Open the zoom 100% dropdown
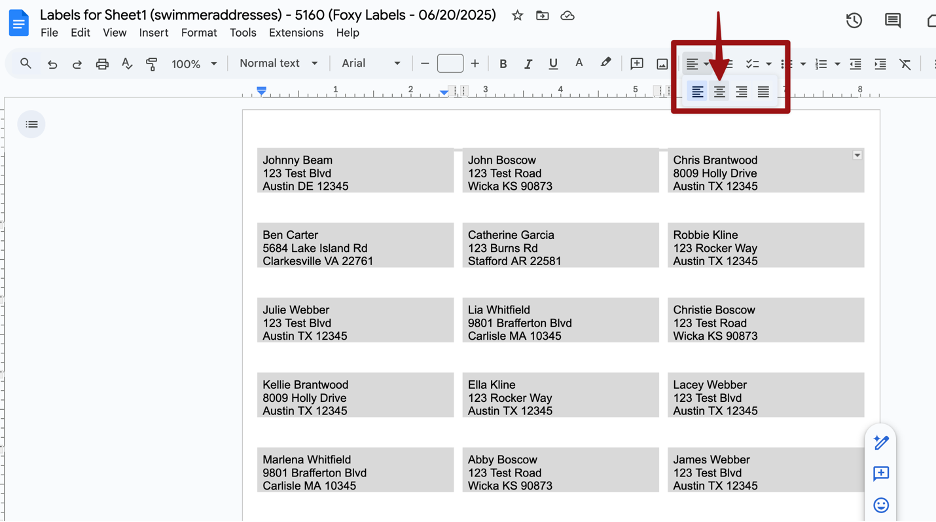The image size is (936, 522). click(193, 64)
